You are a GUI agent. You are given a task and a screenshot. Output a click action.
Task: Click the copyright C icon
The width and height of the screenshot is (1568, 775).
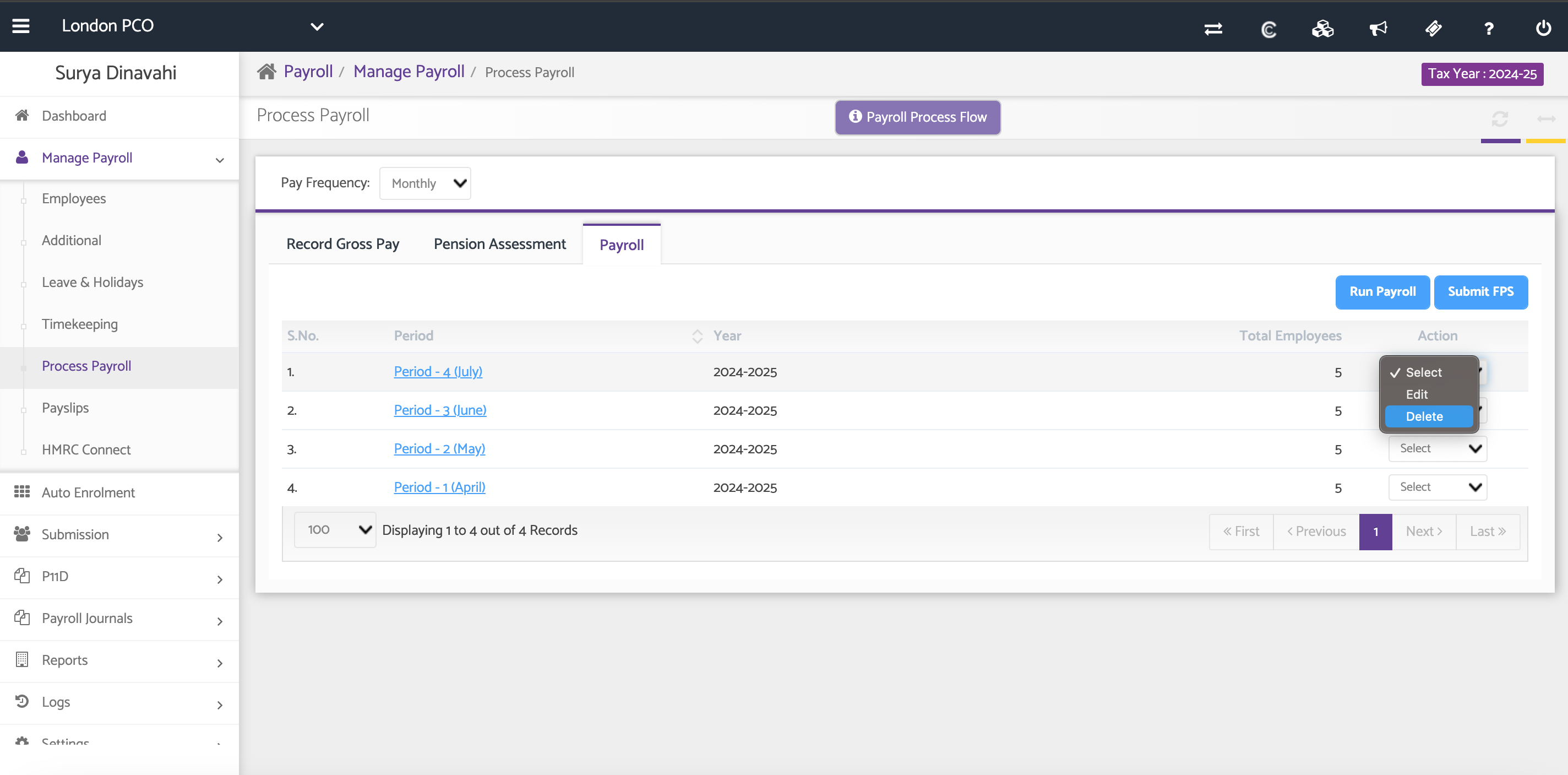1268,29
